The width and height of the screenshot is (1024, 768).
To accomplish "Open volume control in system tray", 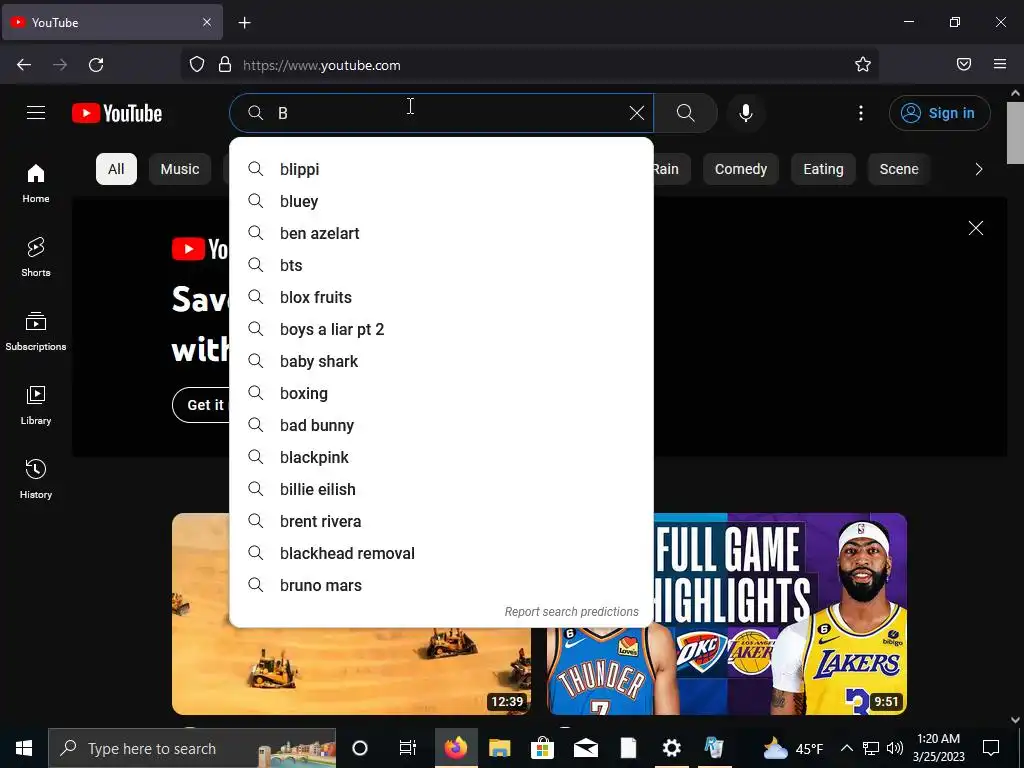I will [895, 748].
